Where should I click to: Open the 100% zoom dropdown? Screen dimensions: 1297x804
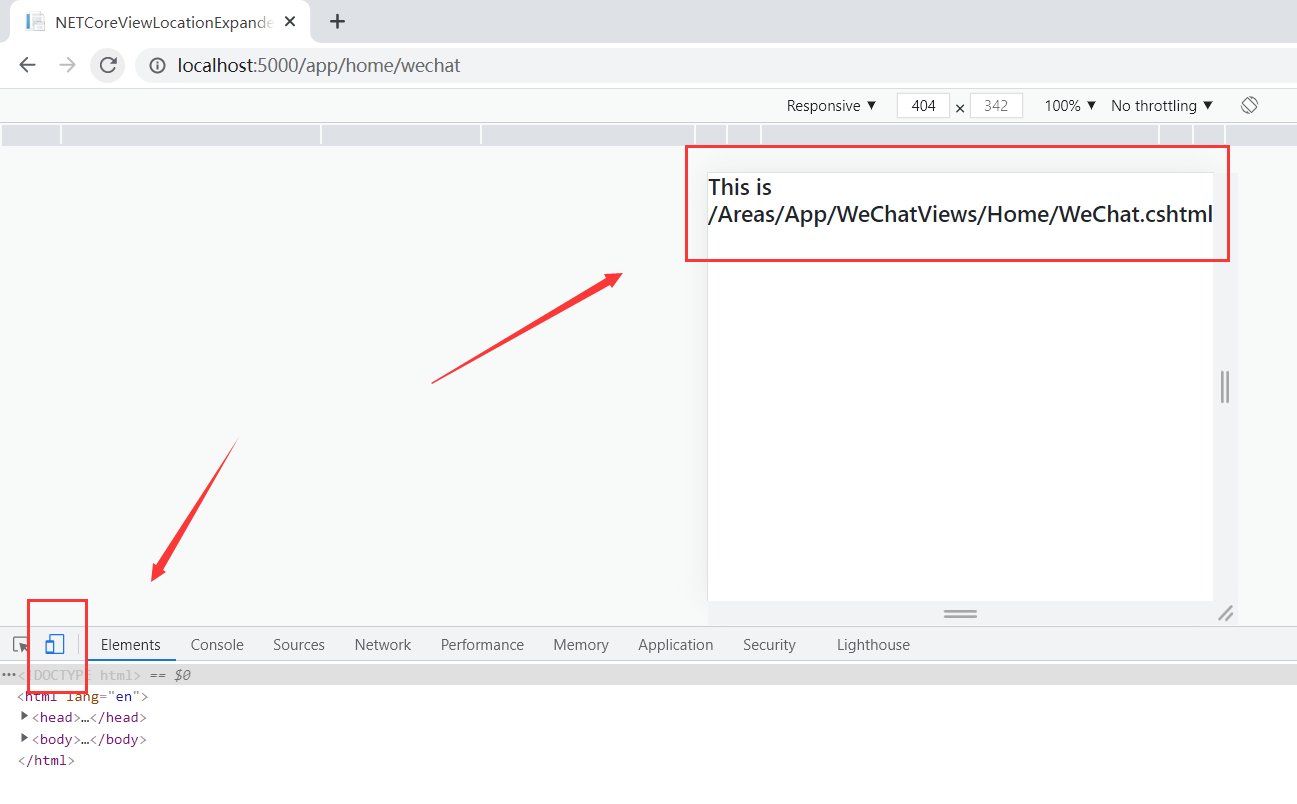(x=1070, y=105)
